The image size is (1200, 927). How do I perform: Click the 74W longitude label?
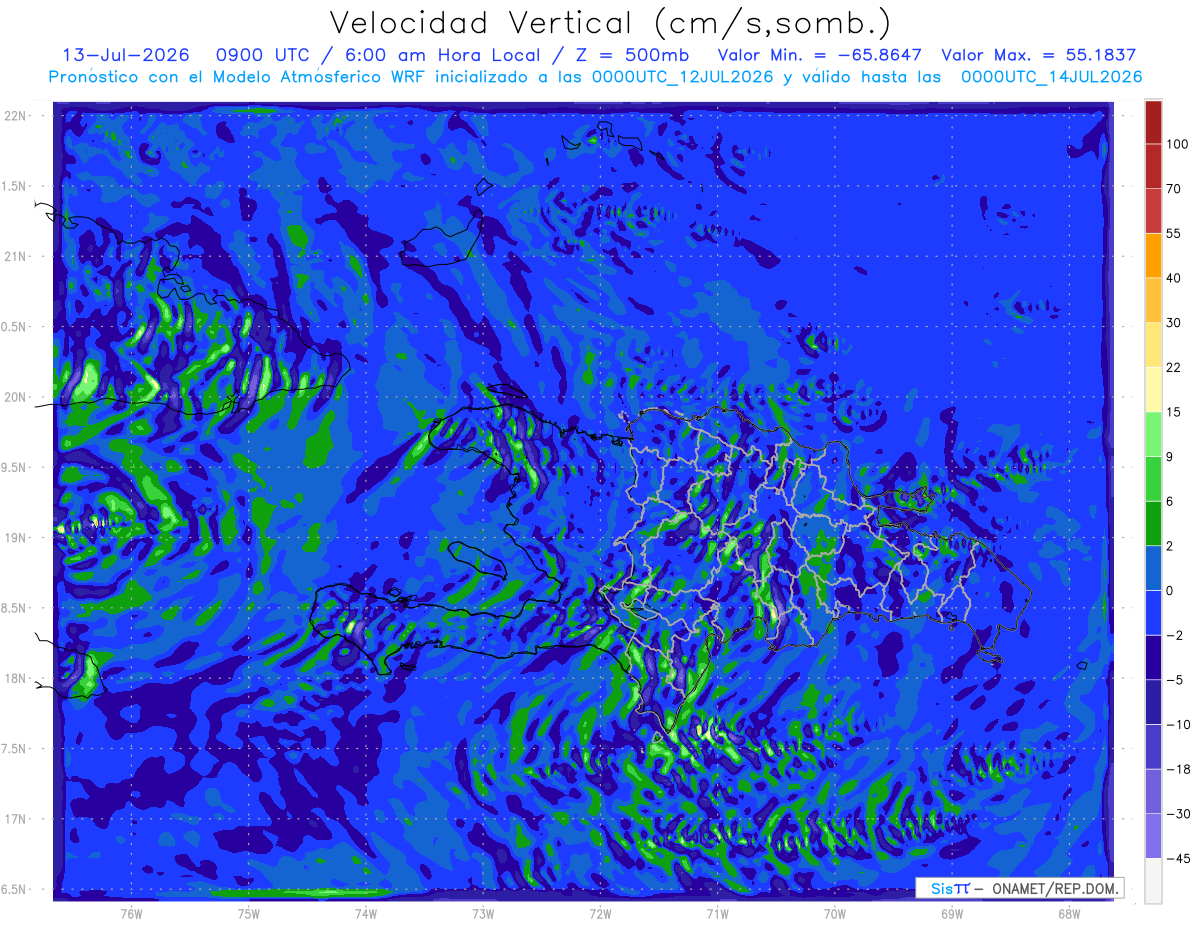click(x=365, y=913)
